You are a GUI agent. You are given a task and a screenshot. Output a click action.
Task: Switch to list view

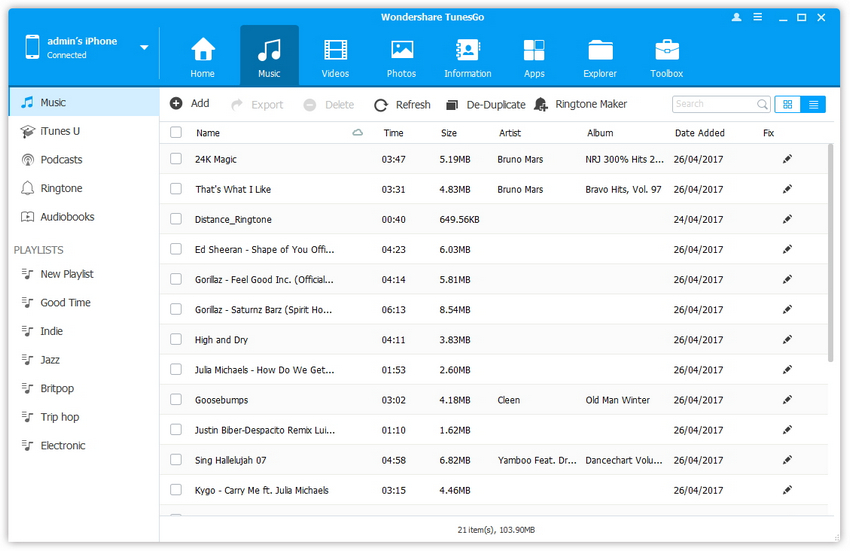pos(813,104)
